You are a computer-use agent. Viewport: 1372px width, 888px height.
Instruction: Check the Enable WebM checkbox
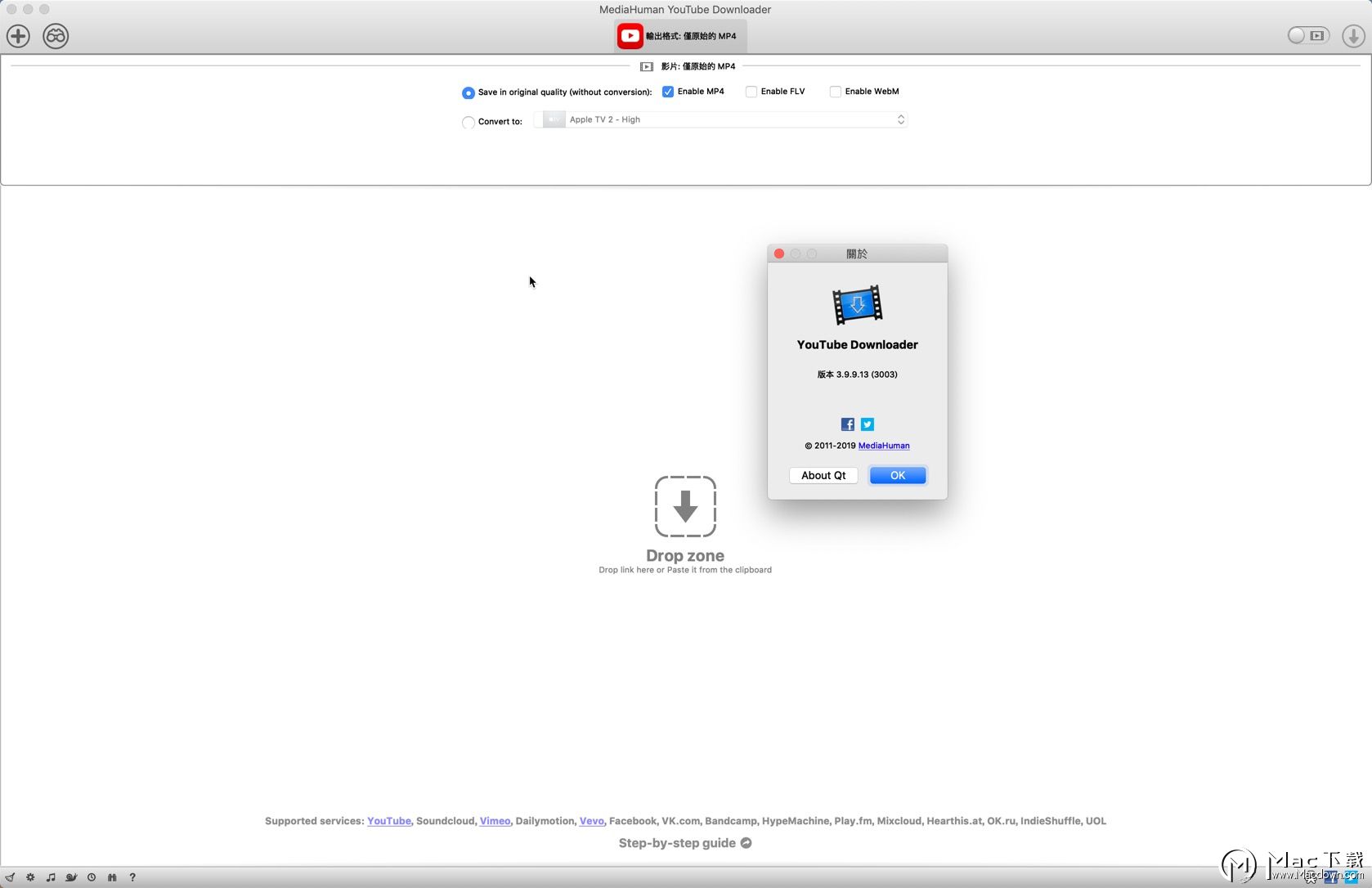[x=836, y=92]
